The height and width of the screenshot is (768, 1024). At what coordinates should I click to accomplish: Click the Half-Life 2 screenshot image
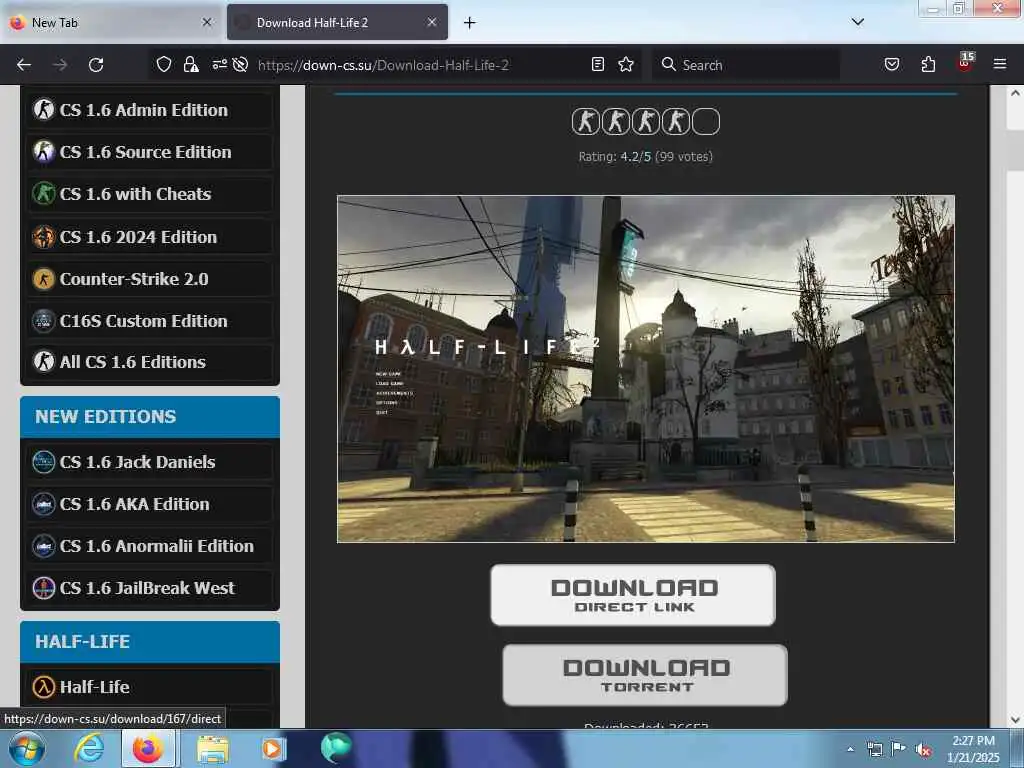[646, 369]
